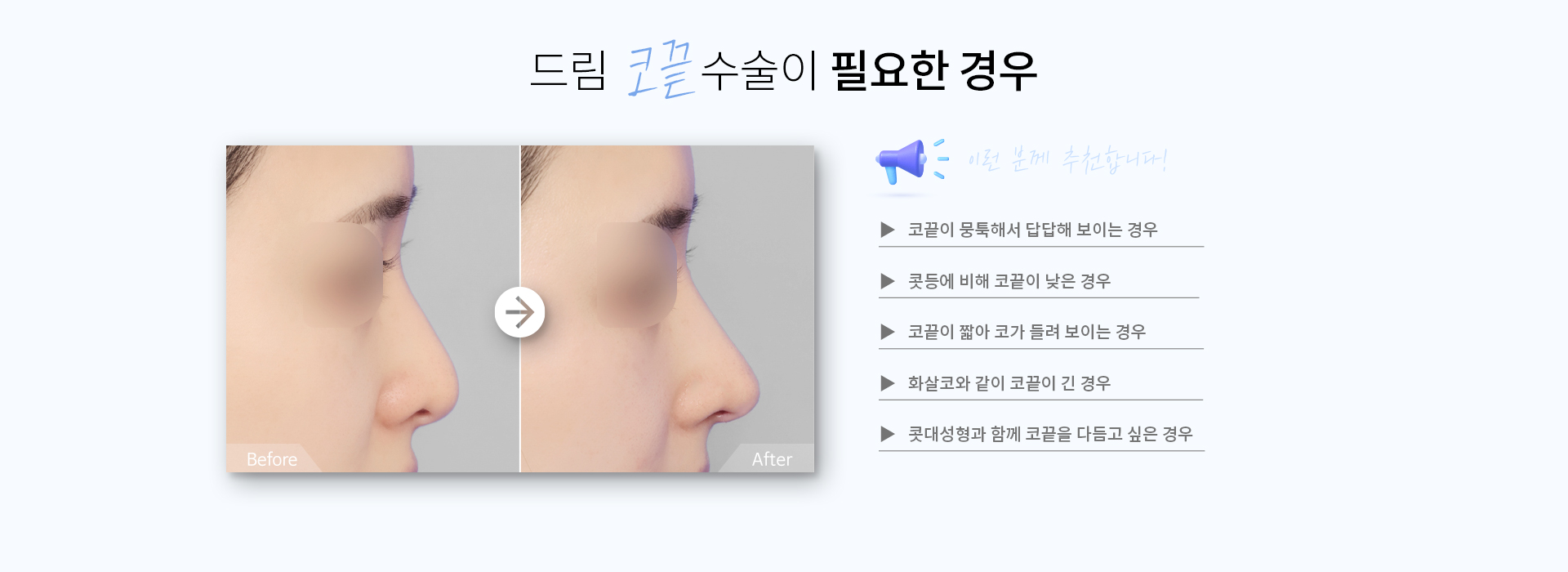This screenshot has height=572, width=1568.
Task: Select text 코끝이 짧아 코가 들려 보이는 경우
Action: point(1027,332)
